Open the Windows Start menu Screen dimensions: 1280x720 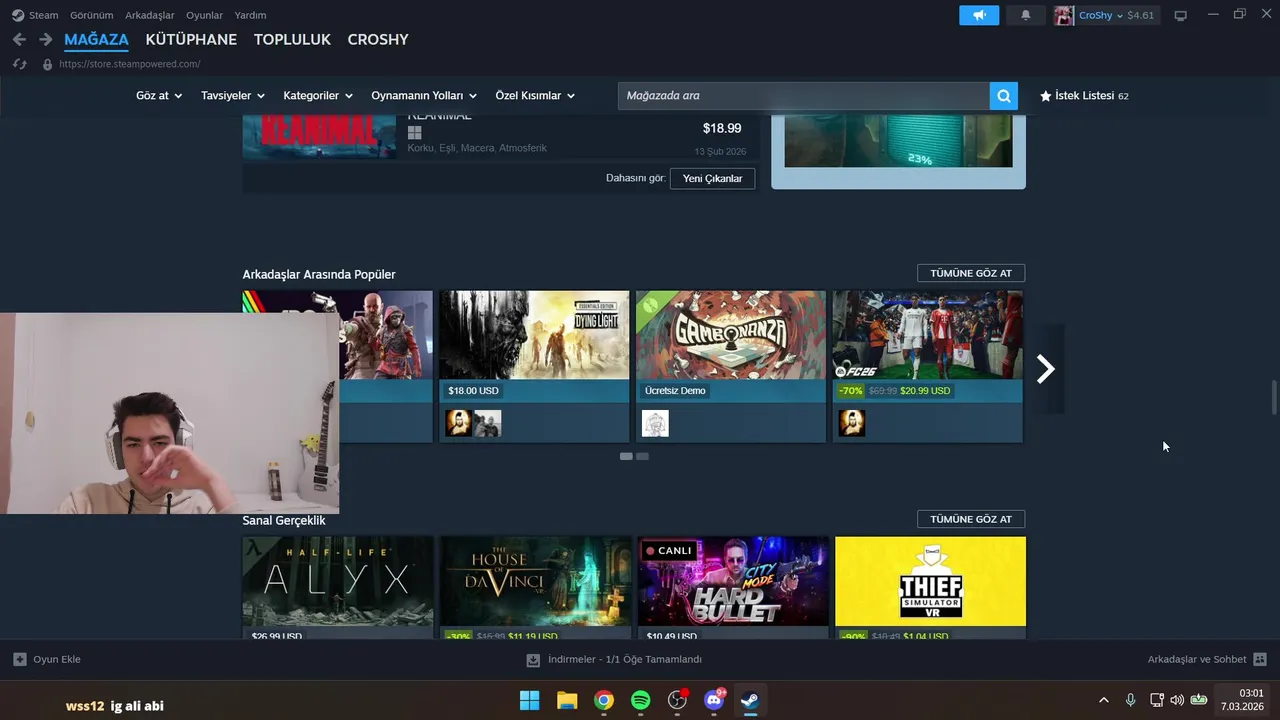530,700
